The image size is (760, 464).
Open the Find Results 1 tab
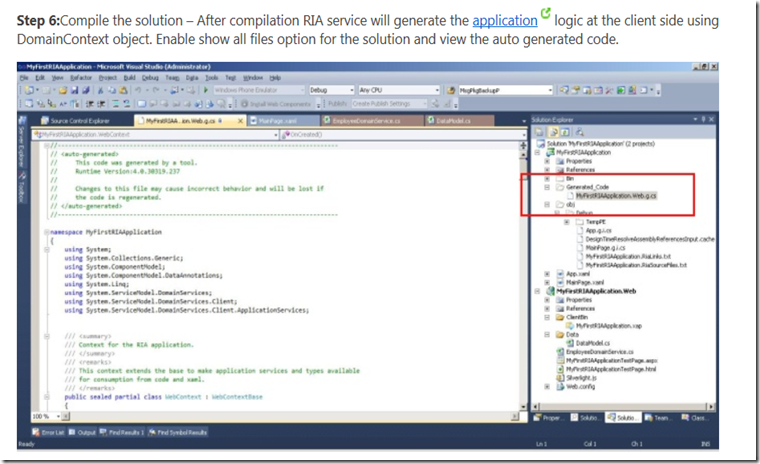pyautogui.click(x=122, y=432)
